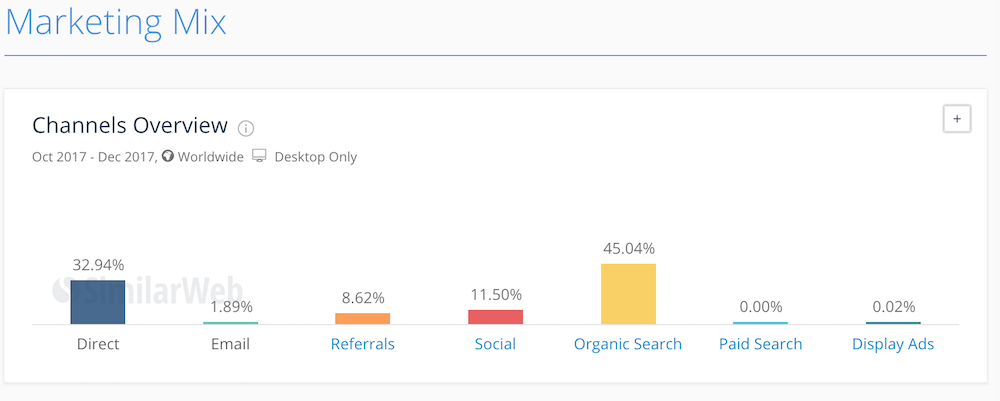Click the Channels Overview info icon

coord(246,129)
